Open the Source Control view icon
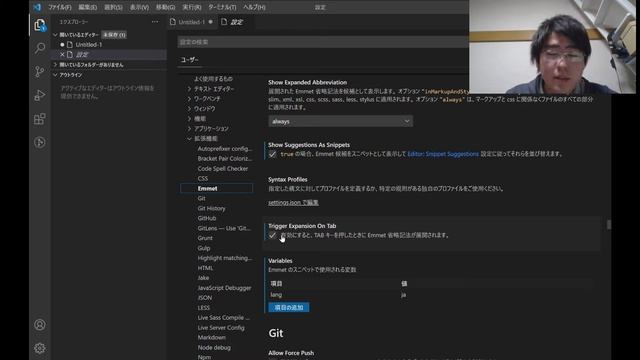The width and height of the screenshot is (640, 360). tap(40, 72)
